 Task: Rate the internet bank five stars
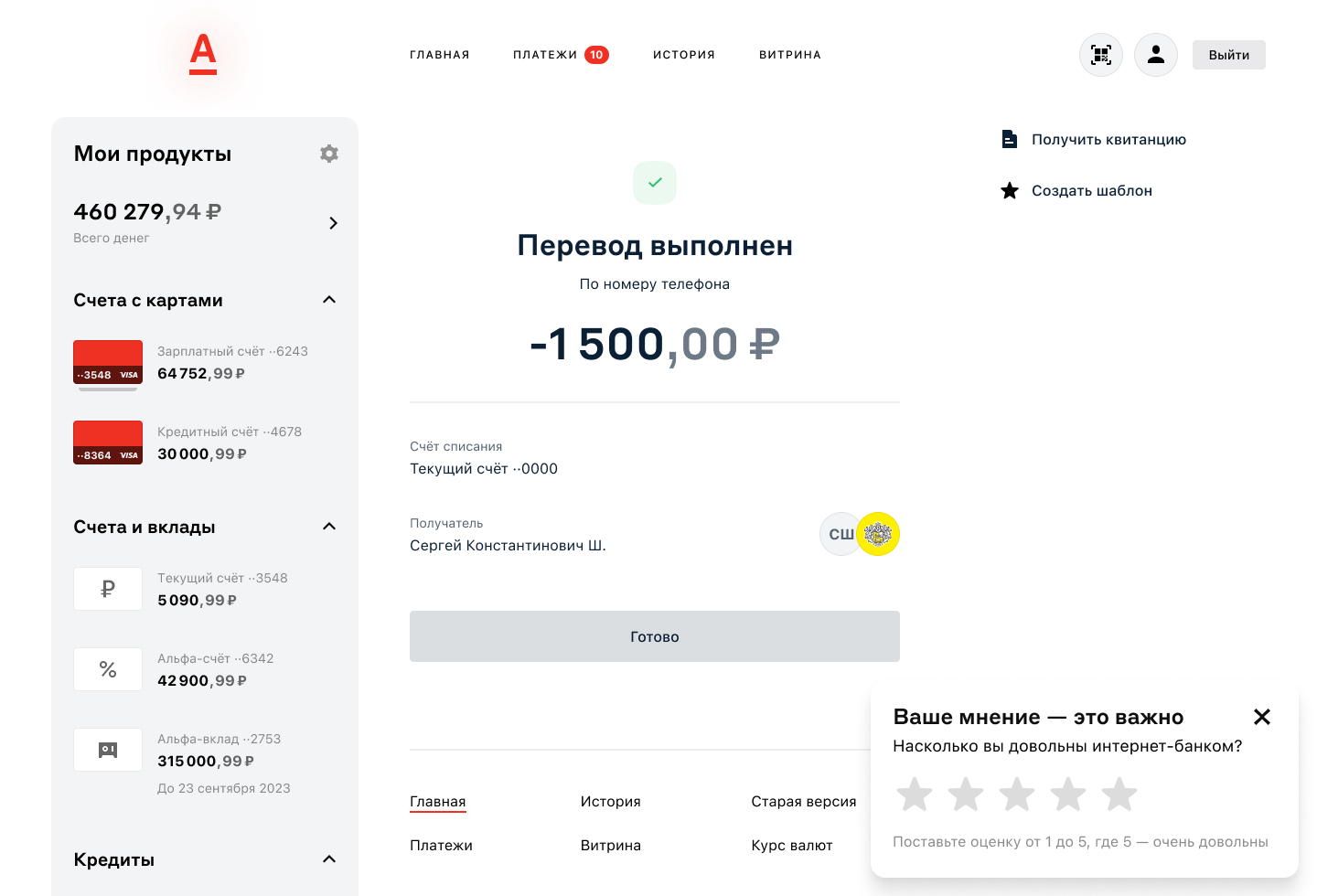click(x=1119, y=795)
